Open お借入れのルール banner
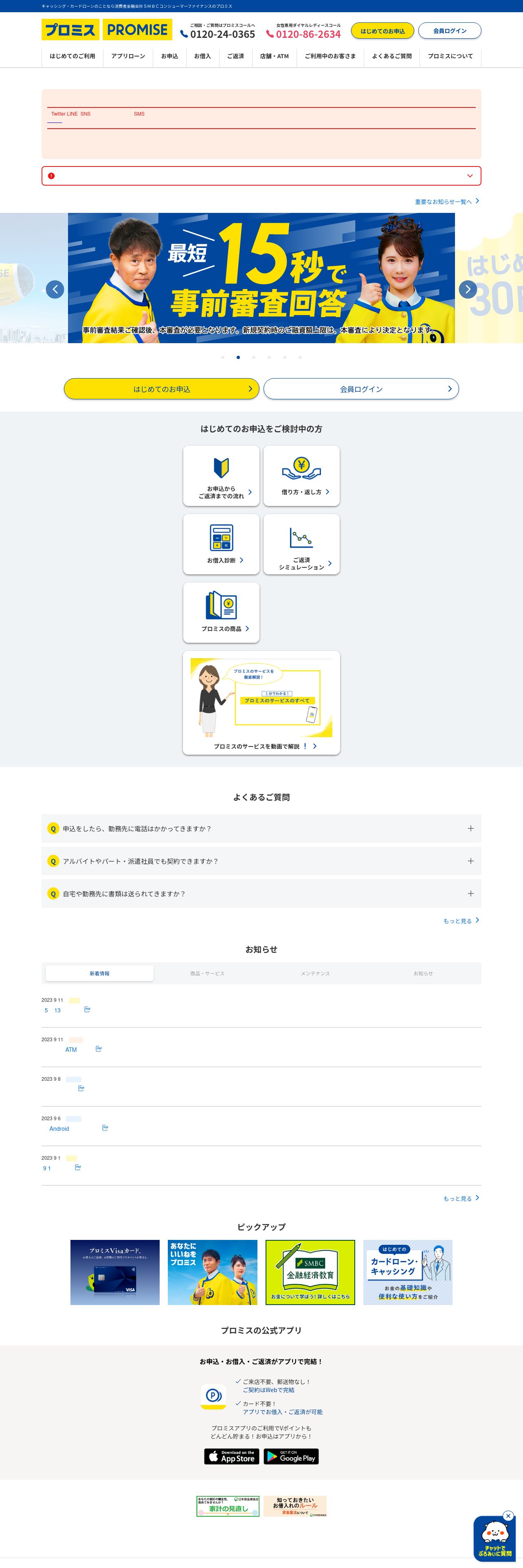523x1568 pixels. pos(295,1506)
